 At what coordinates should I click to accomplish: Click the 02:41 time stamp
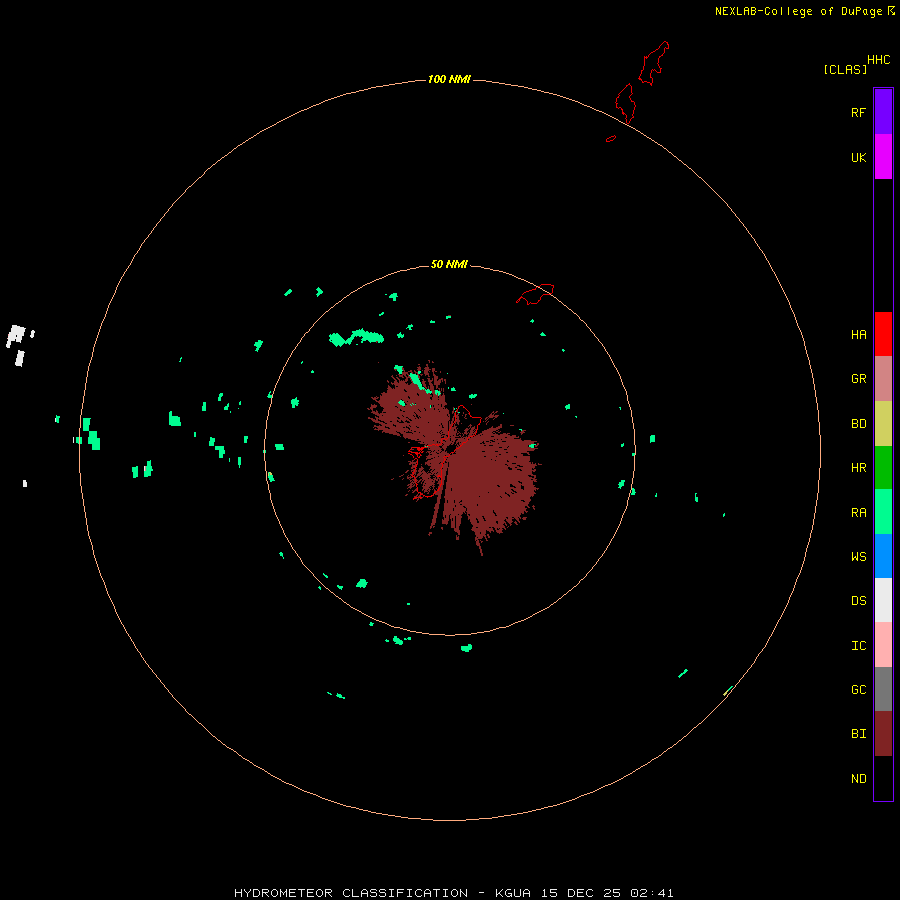(x=652, y=893)
